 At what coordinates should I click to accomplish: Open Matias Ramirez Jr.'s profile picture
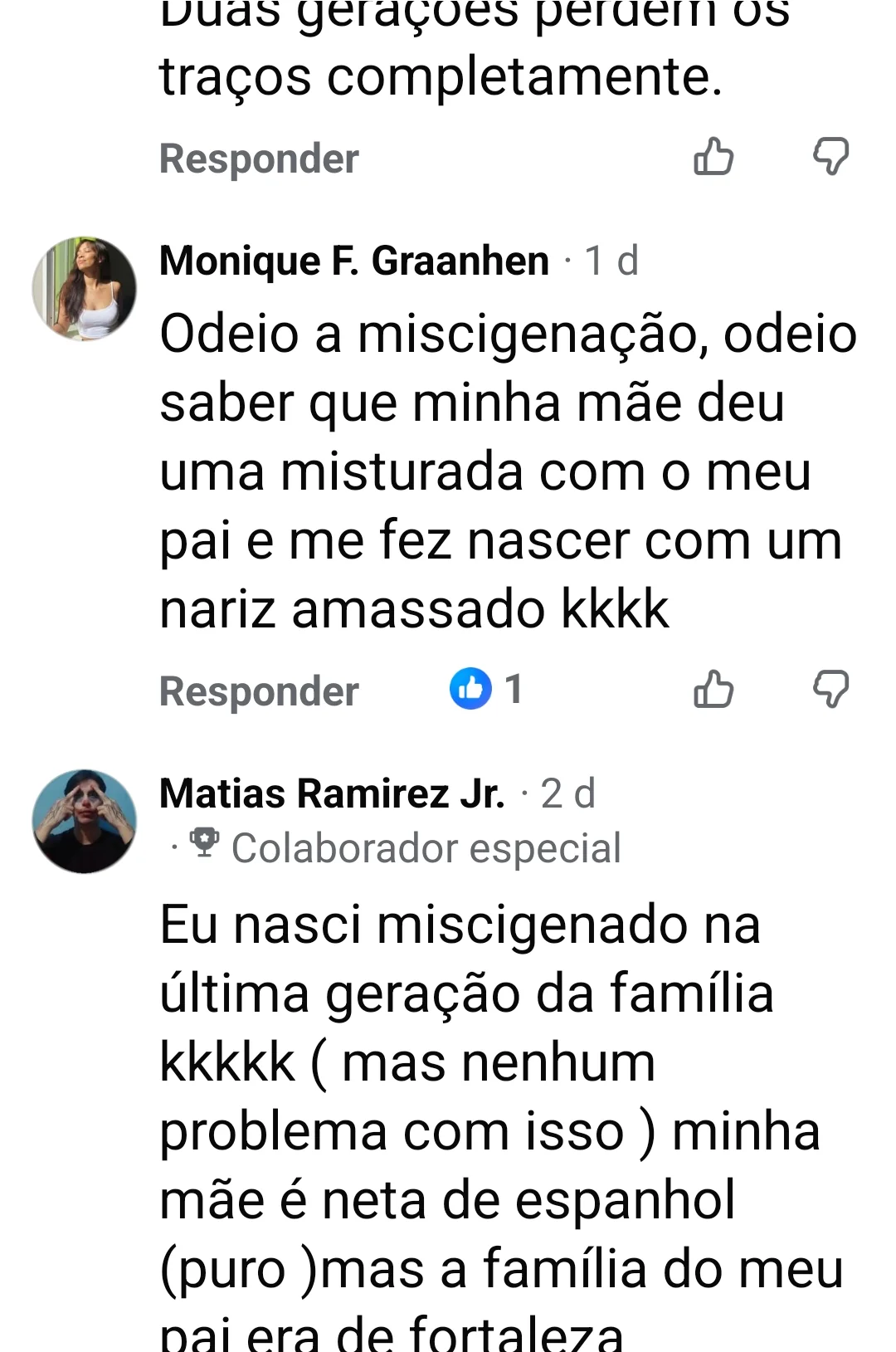point(84,820)
